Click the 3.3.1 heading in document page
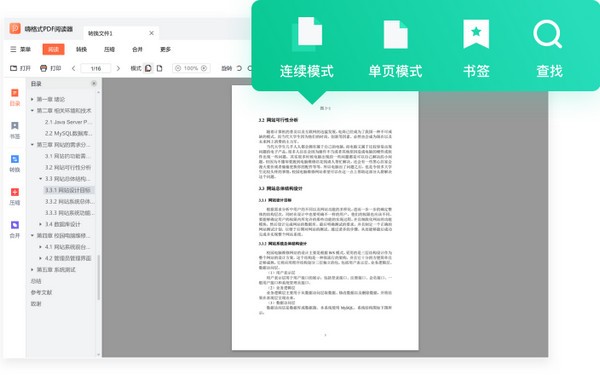This screenshot has width=600, height=375. (275, 200)
